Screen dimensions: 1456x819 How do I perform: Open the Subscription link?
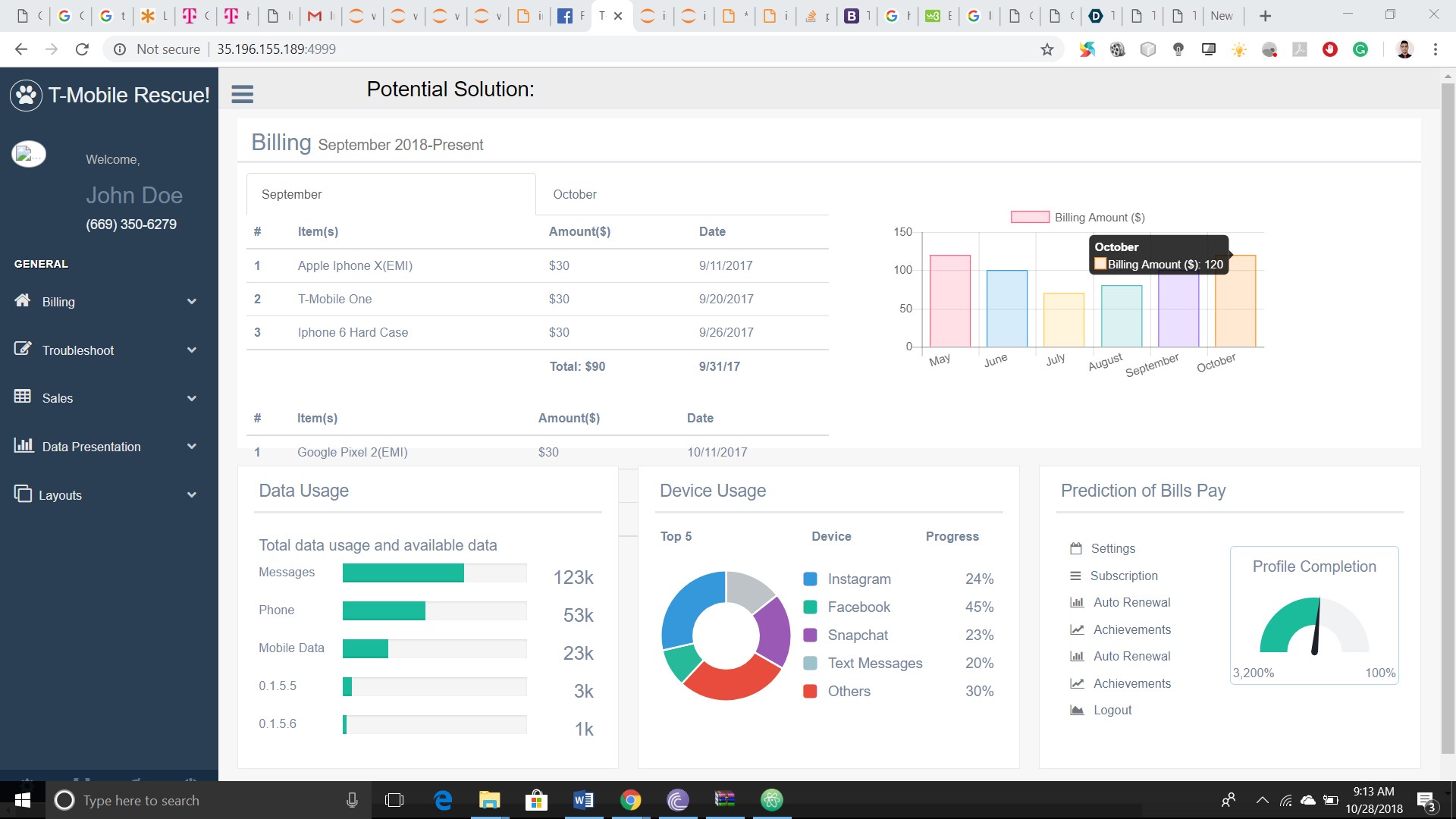1123,576
